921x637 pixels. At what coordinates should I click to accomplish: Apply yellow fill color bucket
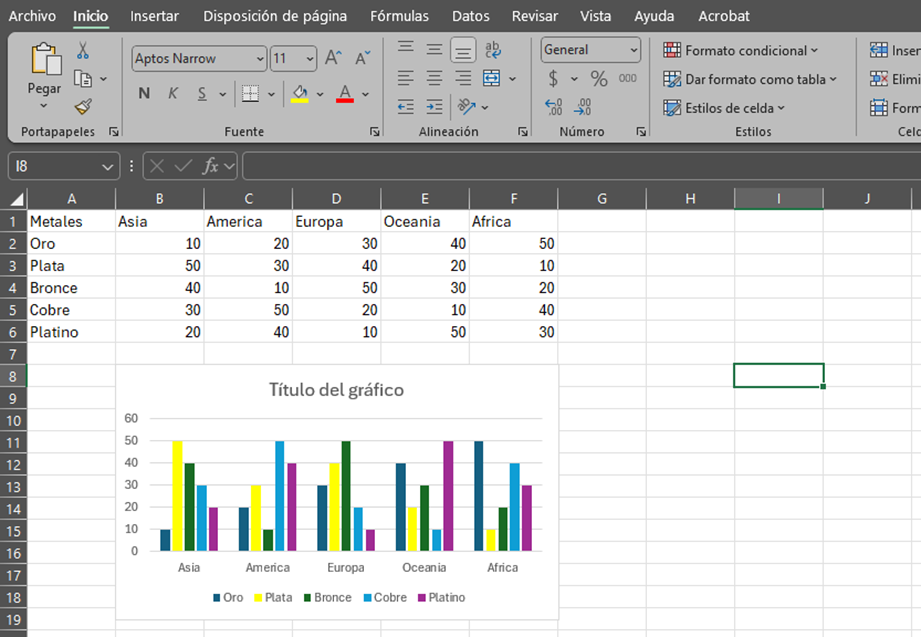click(300, 93)
